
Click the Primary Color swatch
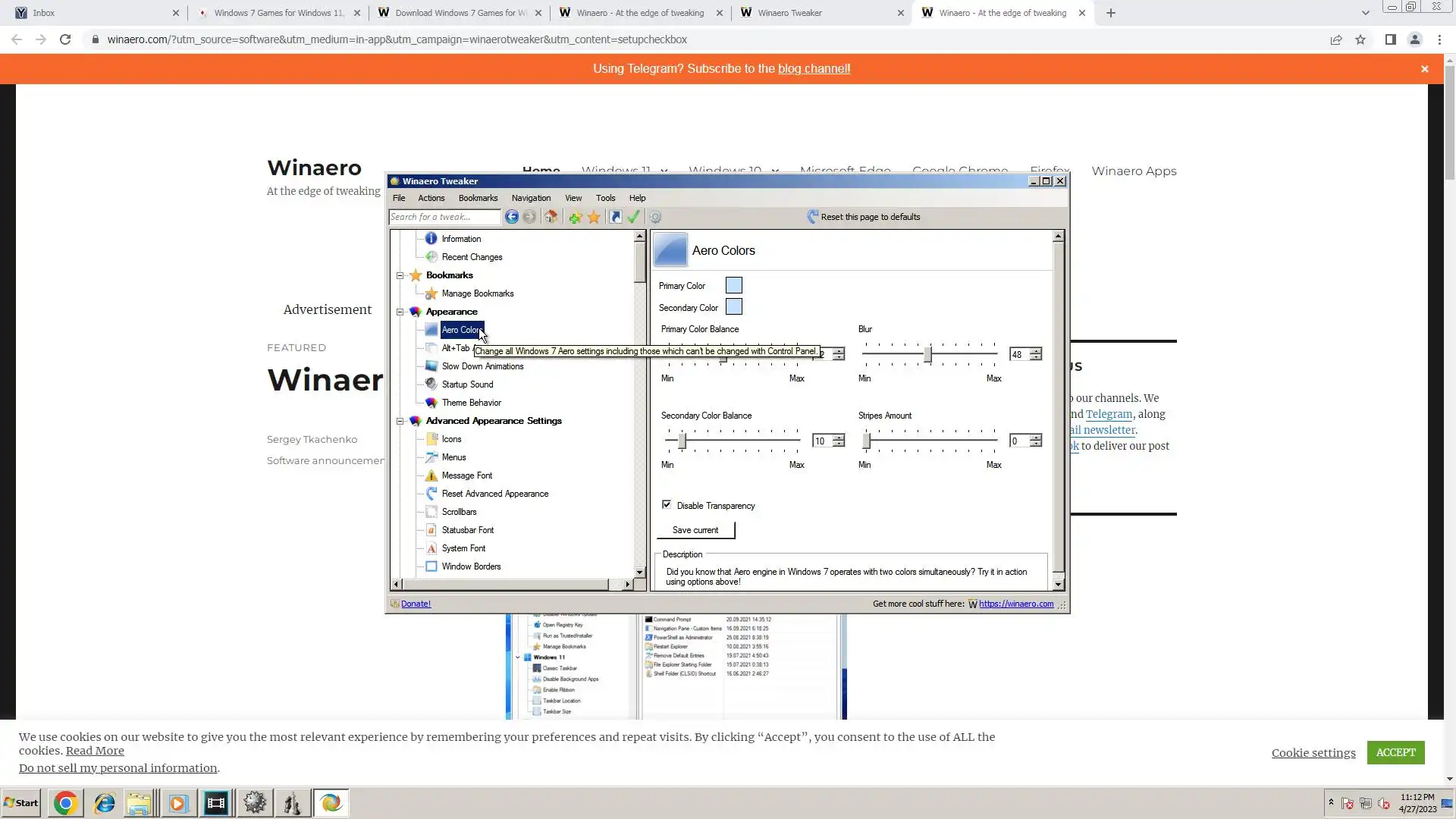[734, 285]
